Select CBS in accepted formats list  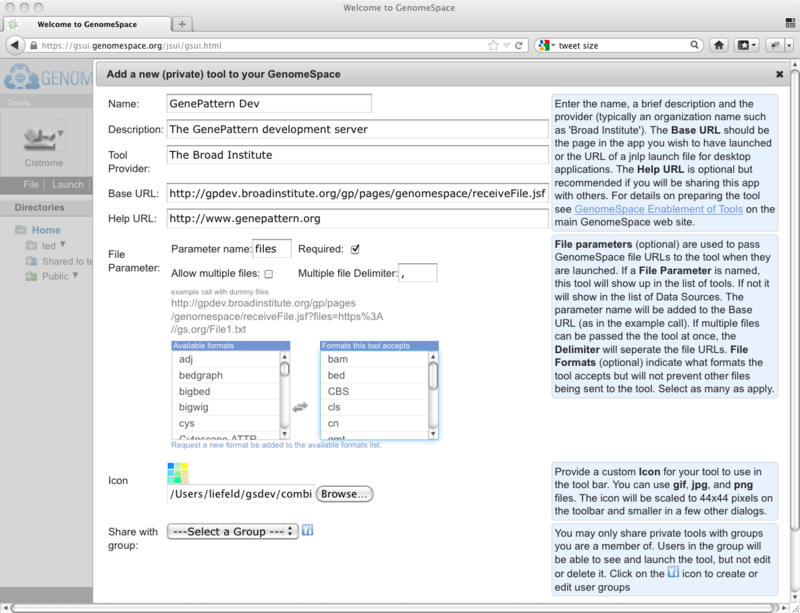(x=374, y=391)
